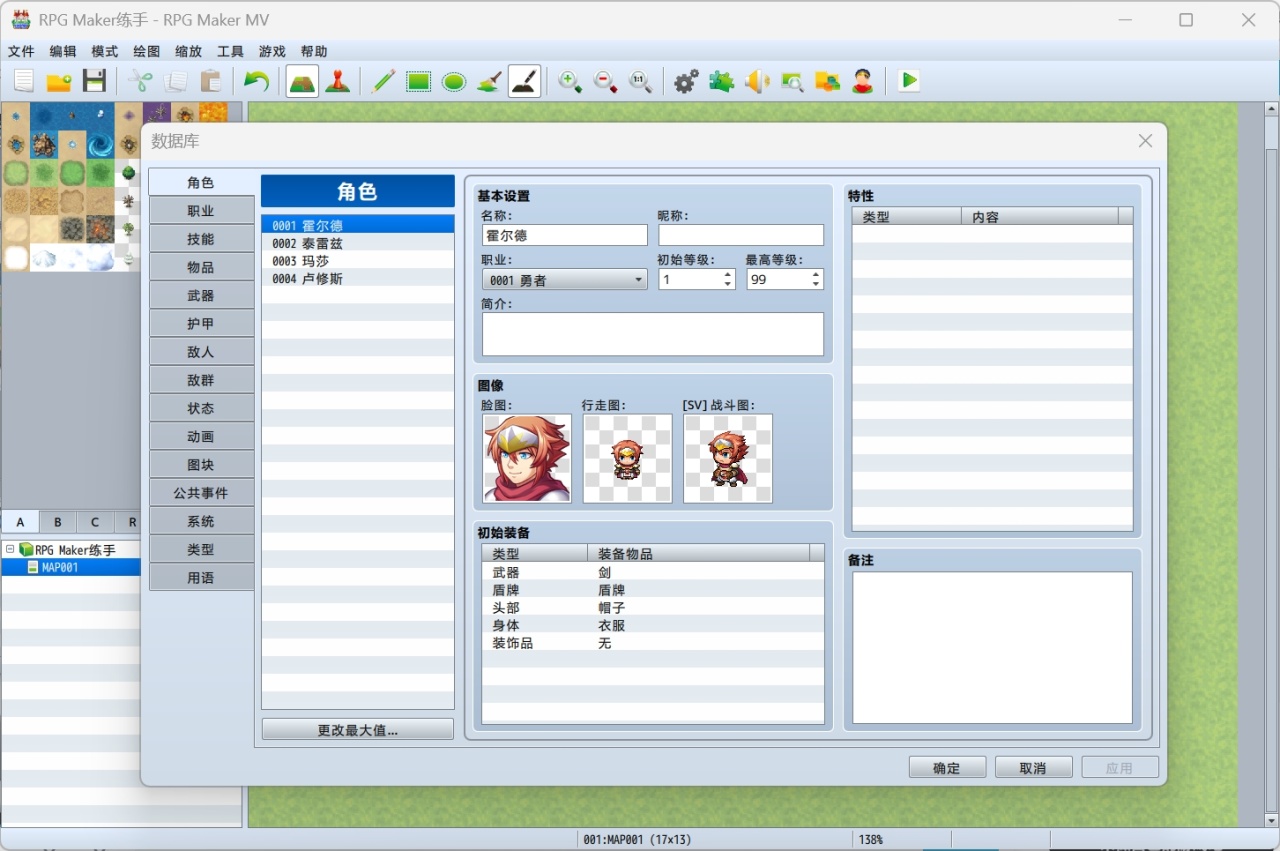The image size is (1280, 851).
Task: Switch to the 公共事件 database tab
Action: tap(201, 493)
